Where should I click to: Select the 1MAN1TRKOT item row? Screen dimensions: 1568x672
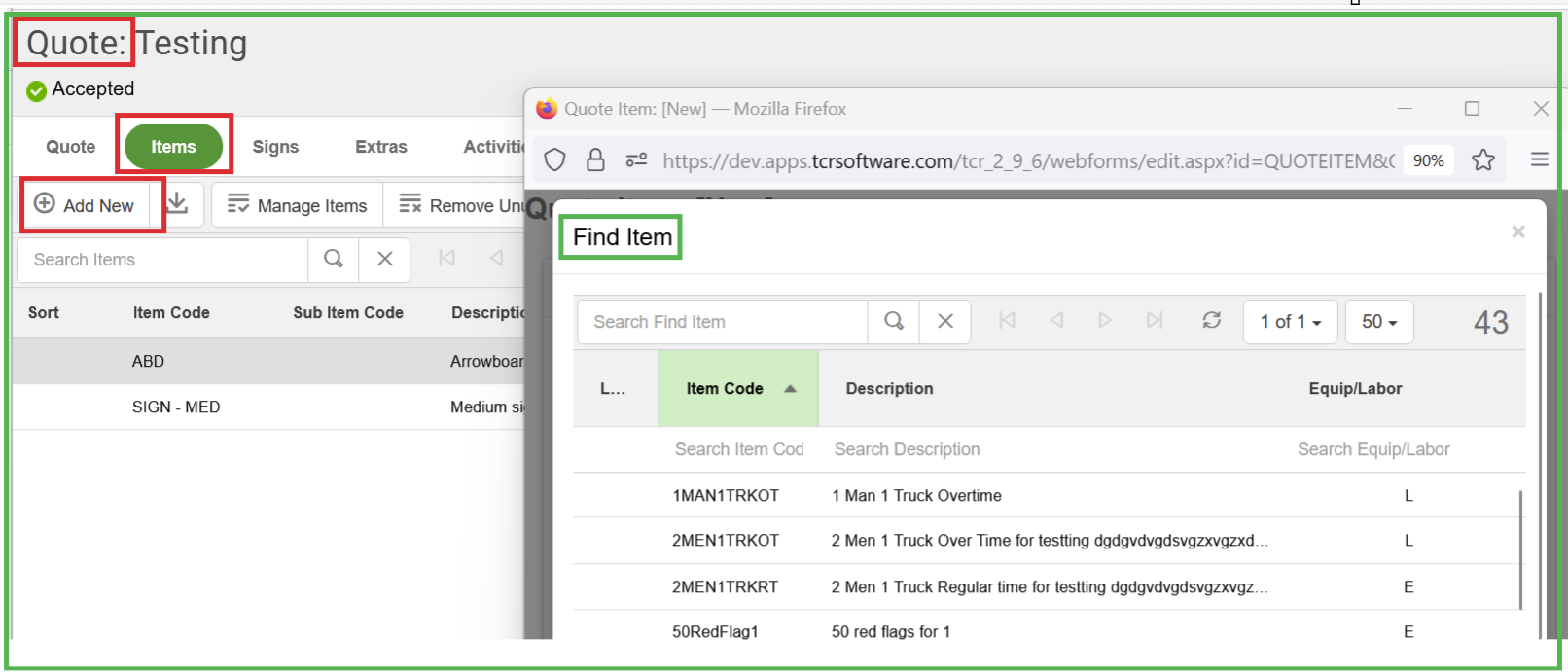[726, 496]
